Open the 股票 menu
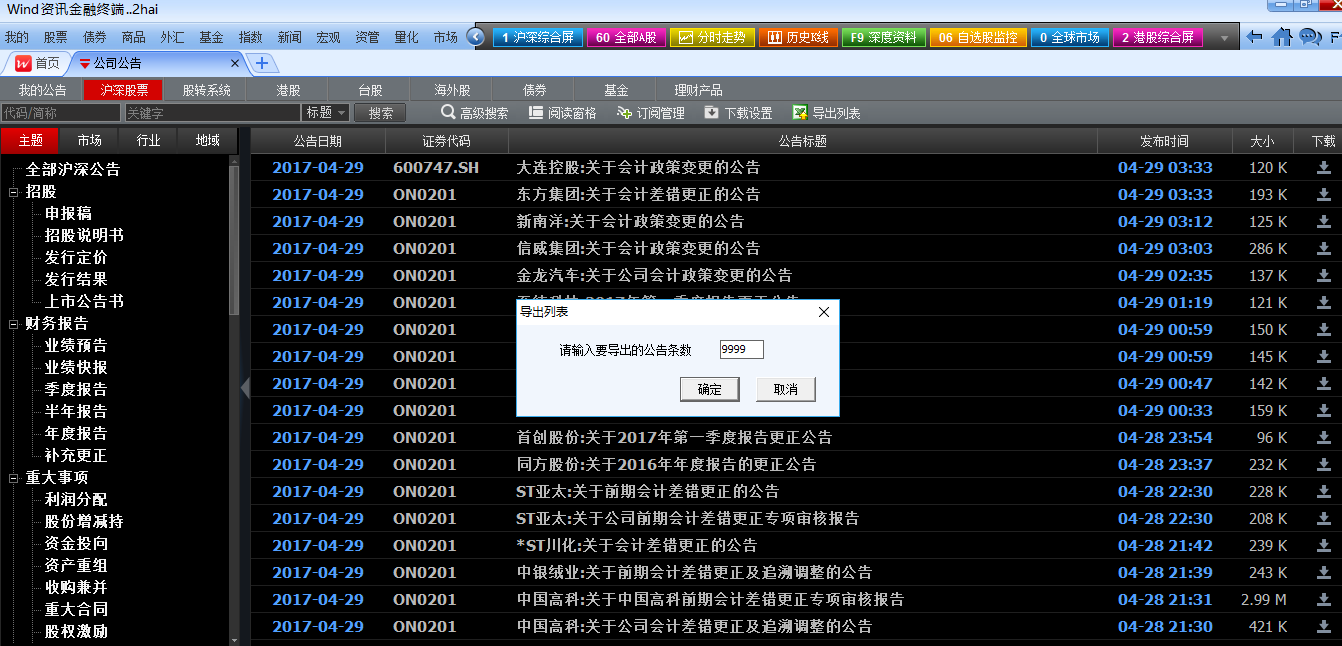The image size is (1342, 646). click(56, 38)
